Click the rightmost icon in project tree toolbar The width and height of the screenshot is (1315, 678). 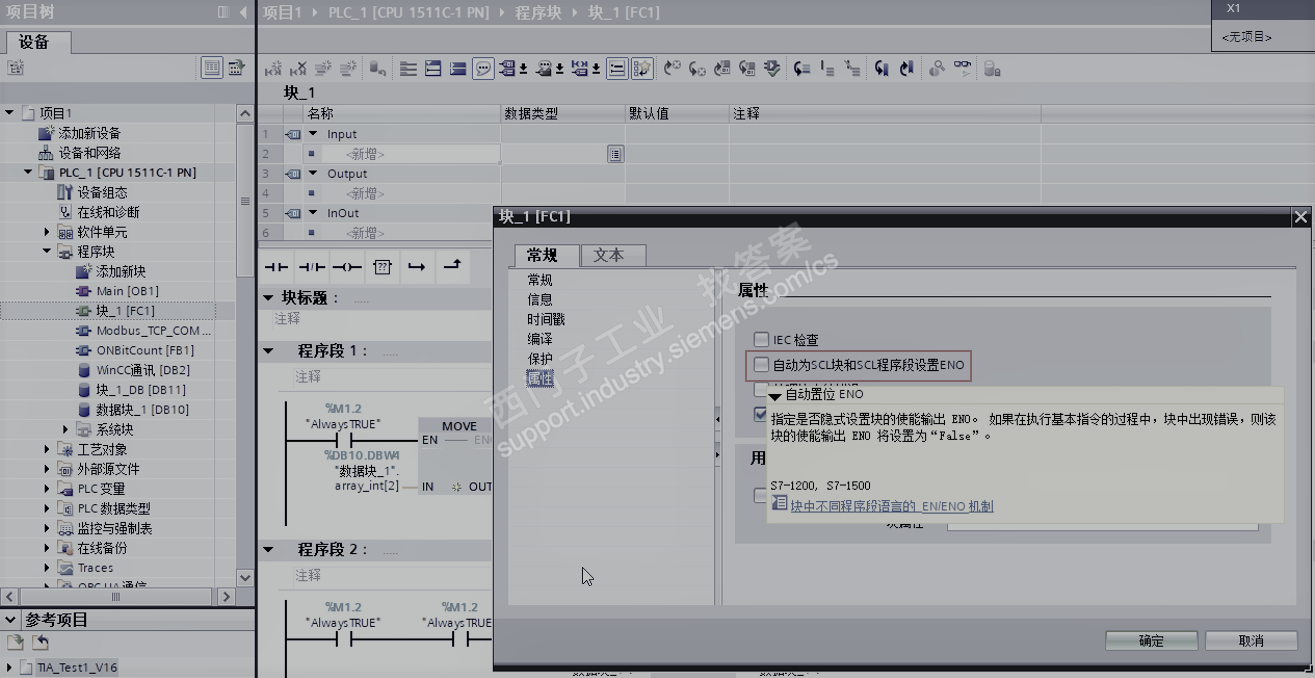(x=236, y=68)
